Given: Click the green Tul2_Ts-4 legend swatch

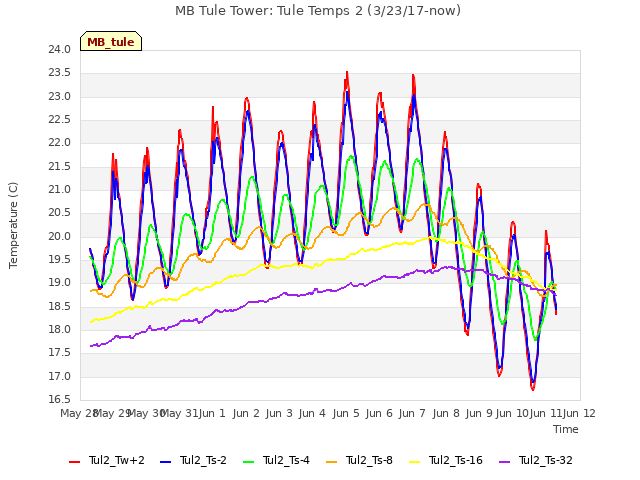Looking at the screenshot, I should 249,462.
